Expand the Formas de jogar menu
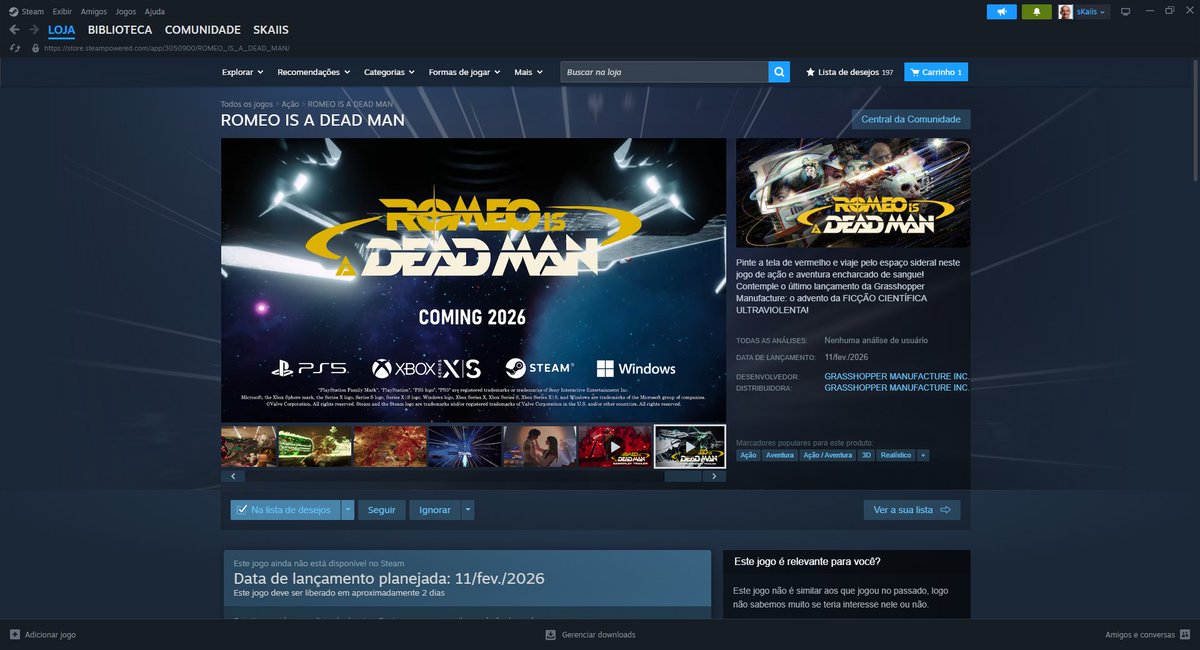The image size is (1200, 650). pyautogui.click(x=465, y=72)
